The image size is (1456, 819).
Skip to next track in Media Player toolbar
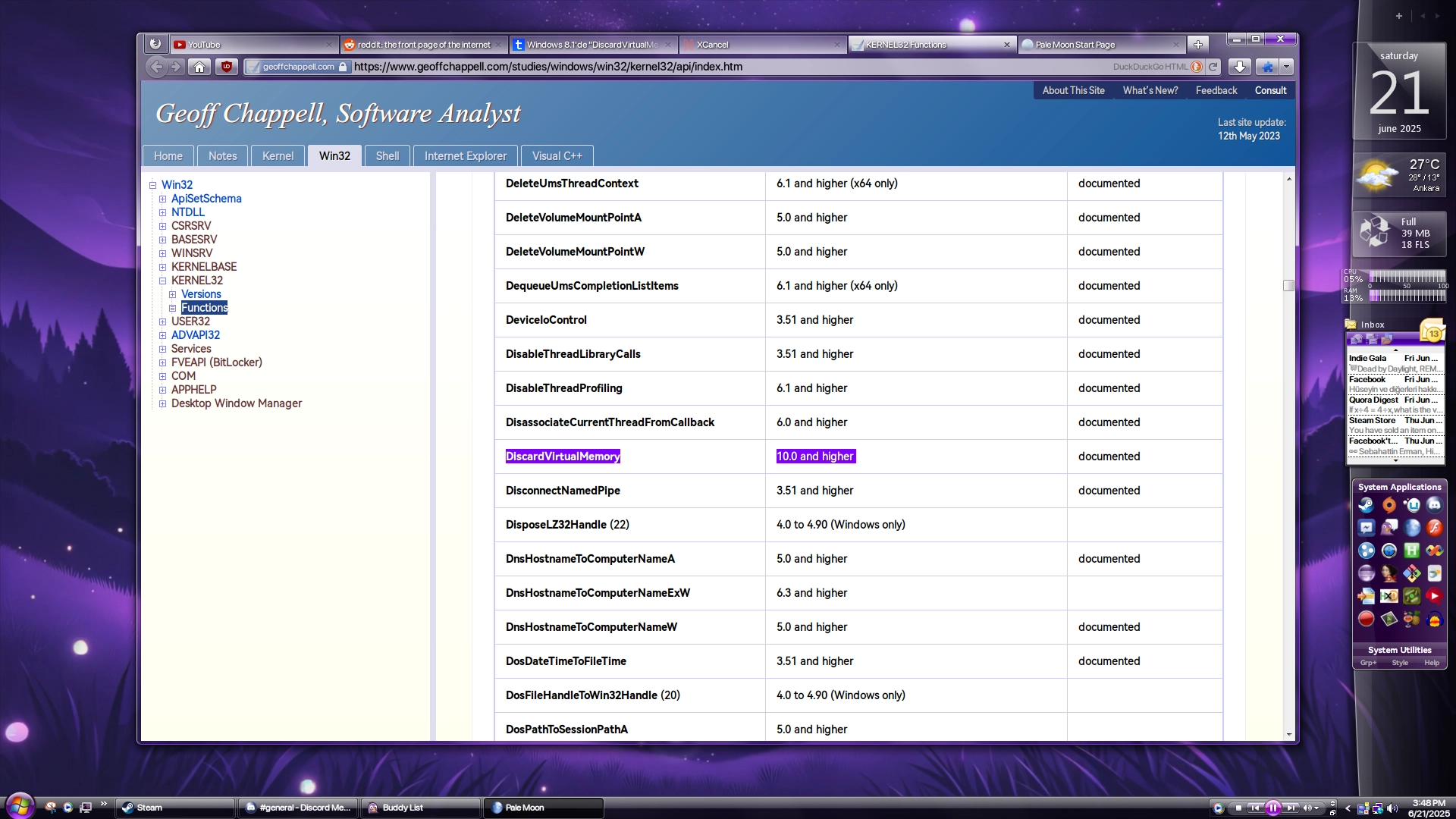coord(1290,808)
